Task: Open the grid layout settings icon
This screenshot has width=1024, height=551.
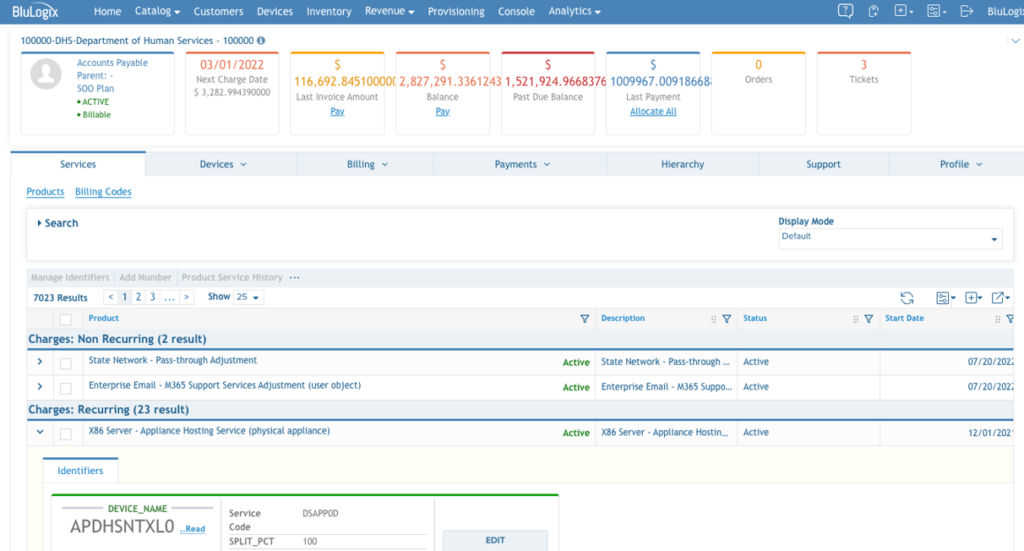Action: point(945,298)
